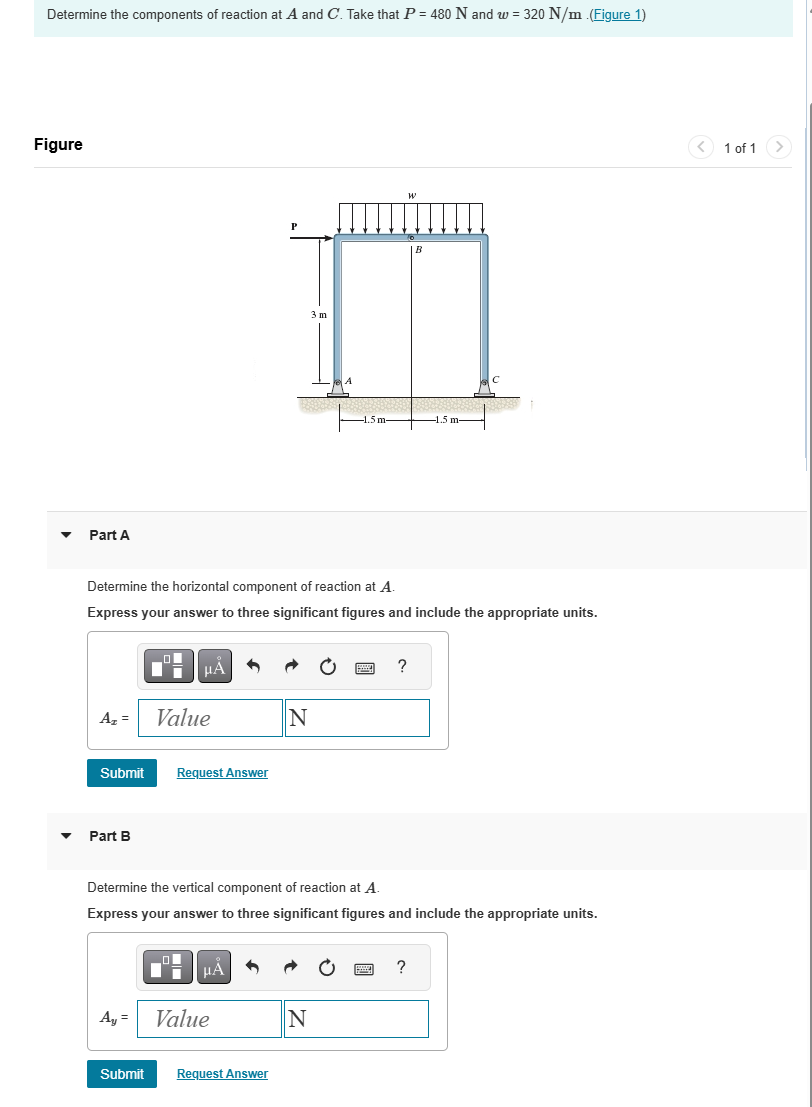Click the μÅ units icon in Part B
This screenshot has width=812, height=1107.
coord(213,967)
